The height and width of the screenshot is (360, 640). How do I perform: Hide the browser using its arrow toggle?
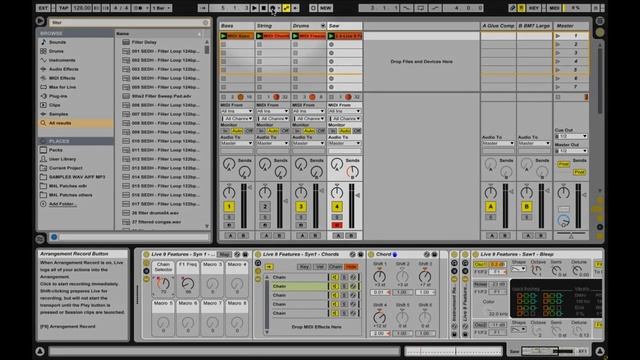(x=40, y=21)
